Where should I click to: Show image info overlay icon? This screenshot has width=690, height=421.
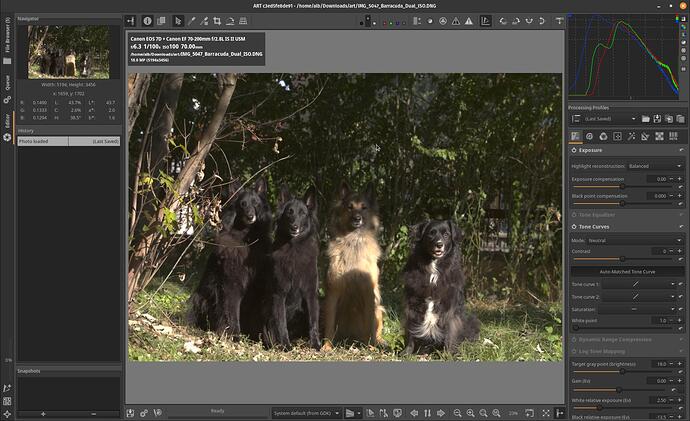point(147,20)
